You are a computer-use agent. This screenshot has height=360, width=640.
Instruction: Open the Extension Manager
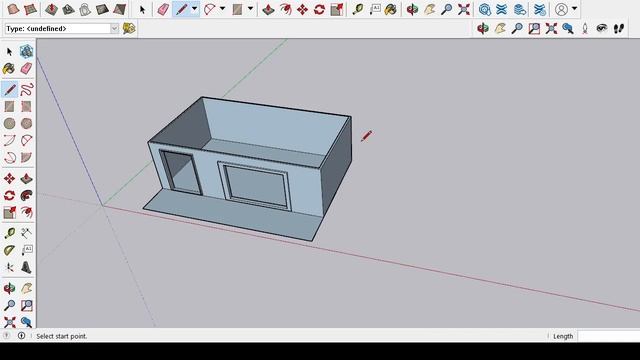click(x=540, y=9)
